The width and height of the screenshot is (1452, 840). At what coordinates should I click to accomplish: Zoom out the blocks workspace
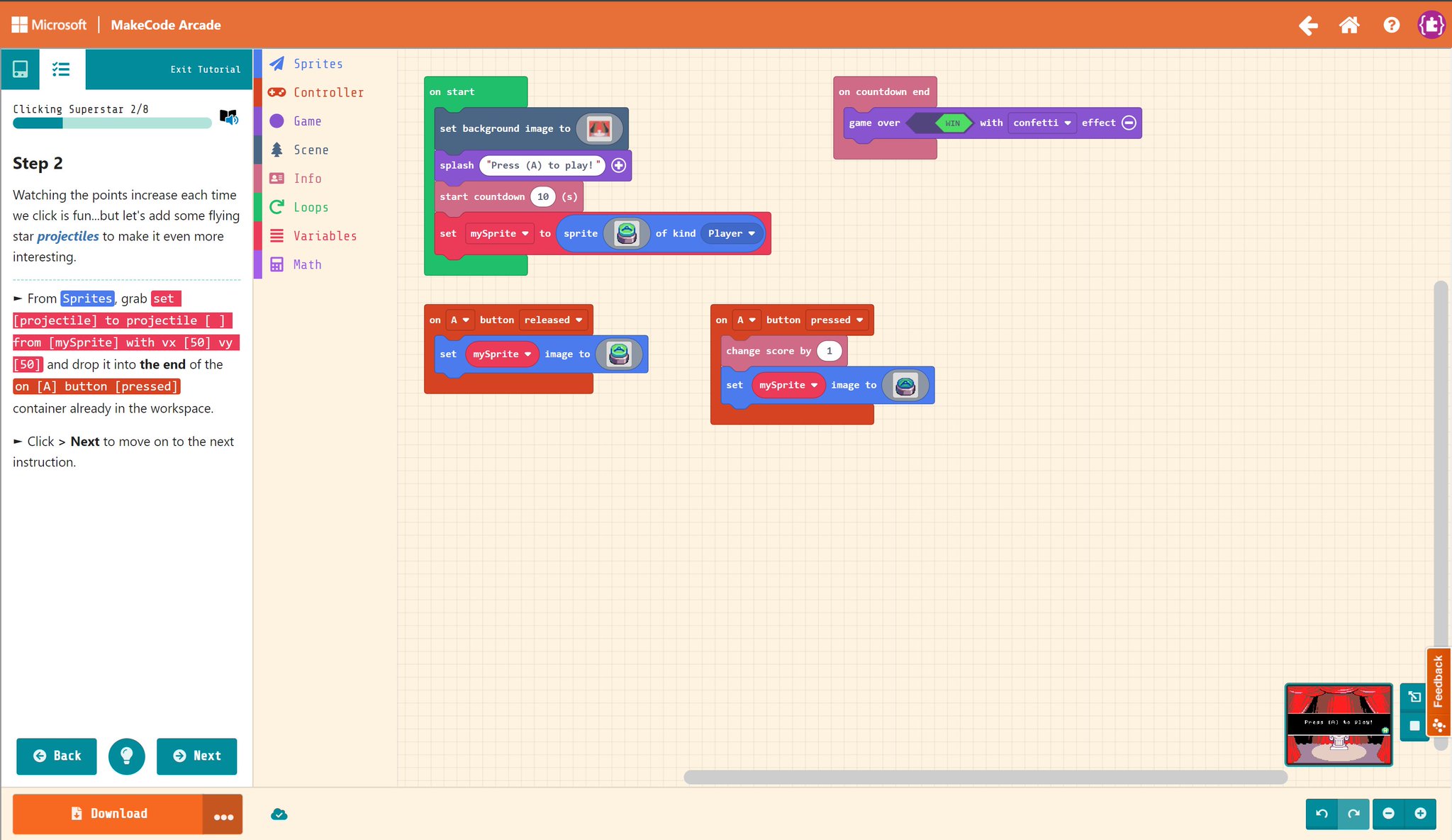[x=1388, y=814]
